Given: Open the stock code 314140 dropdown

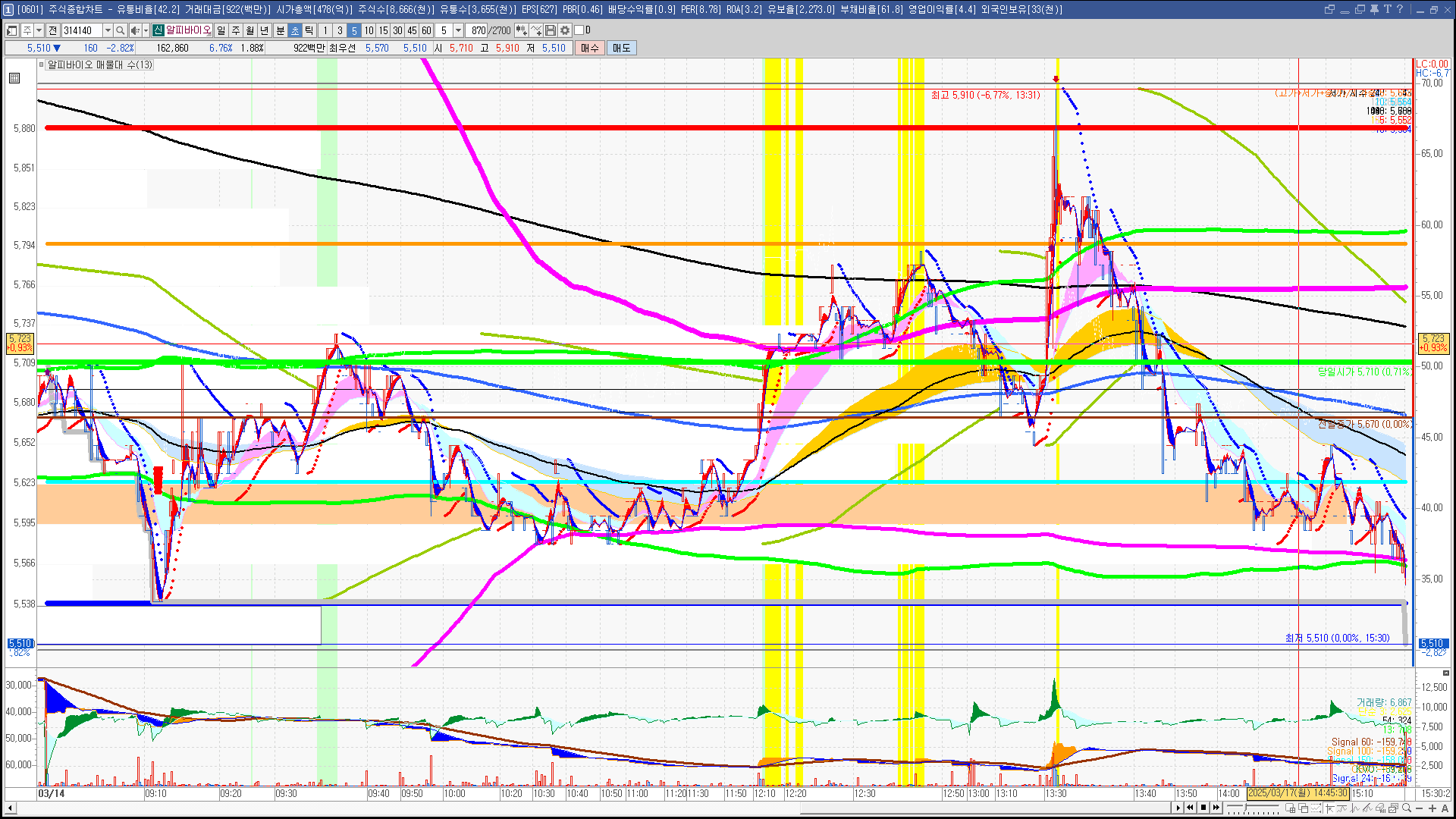Looking at the screenshot, I should [108, 30].
